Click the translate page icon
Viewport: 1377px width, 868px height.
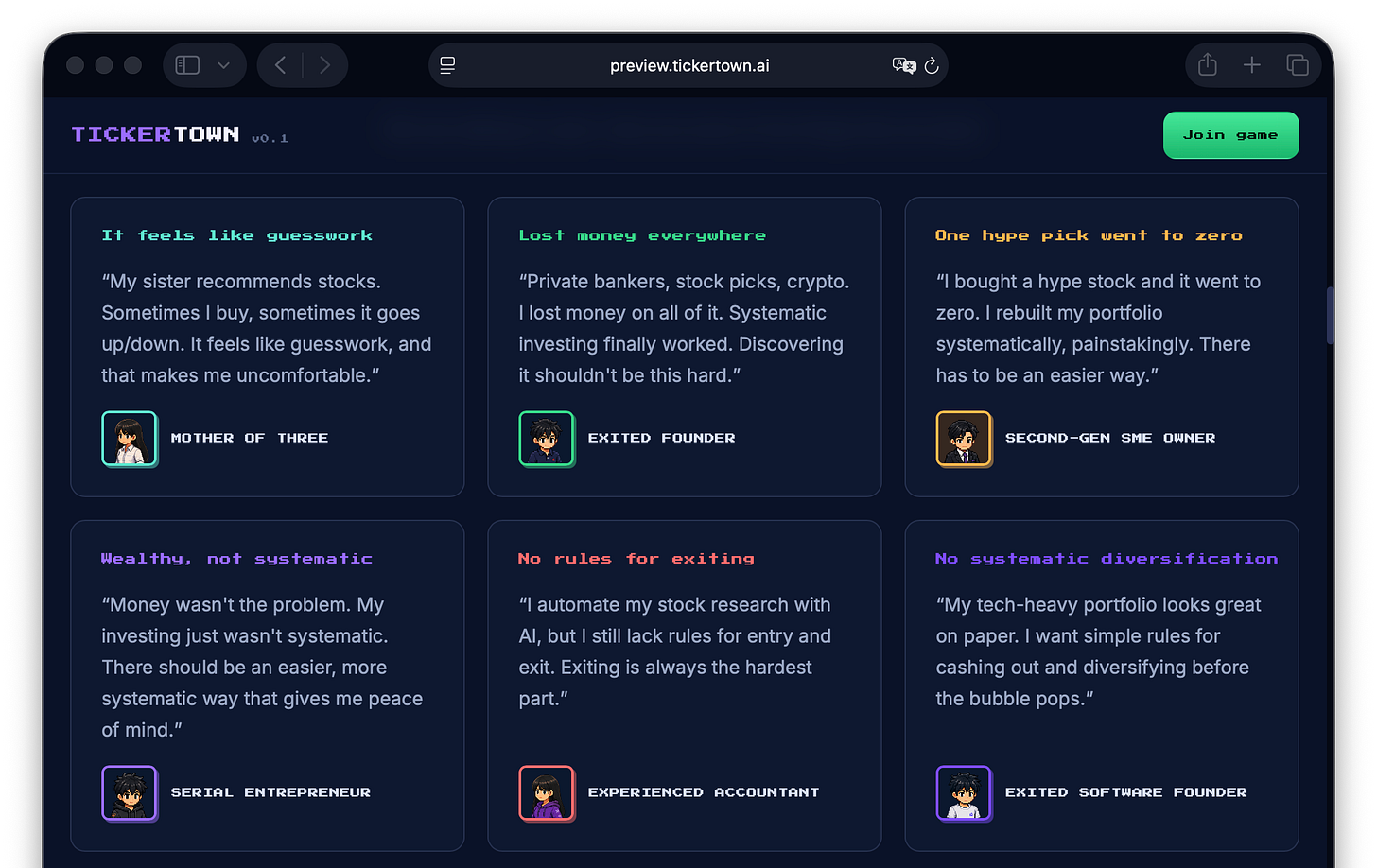click(903, 65)
